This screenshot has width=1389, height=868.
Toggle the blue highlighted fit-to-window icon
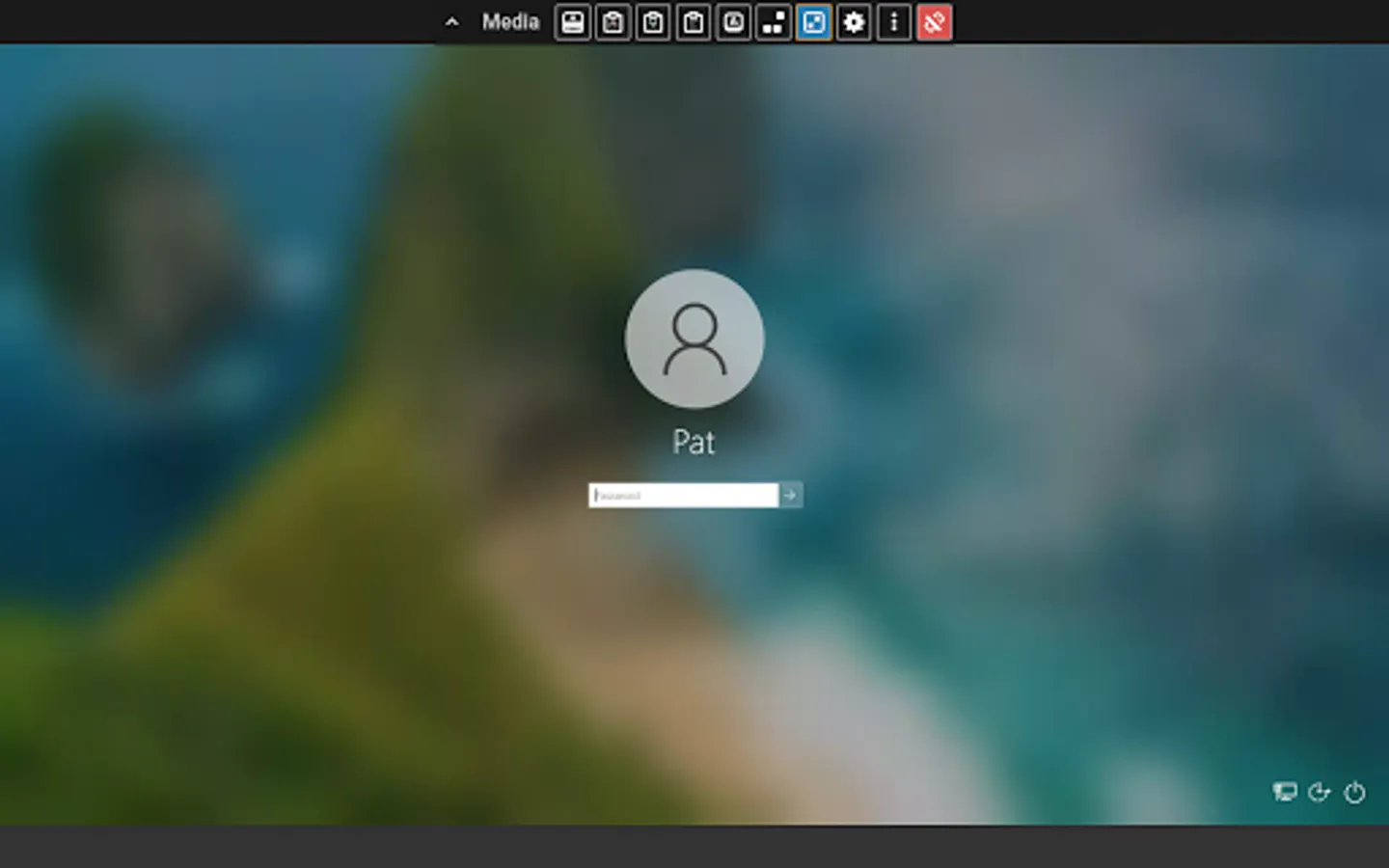814,22
